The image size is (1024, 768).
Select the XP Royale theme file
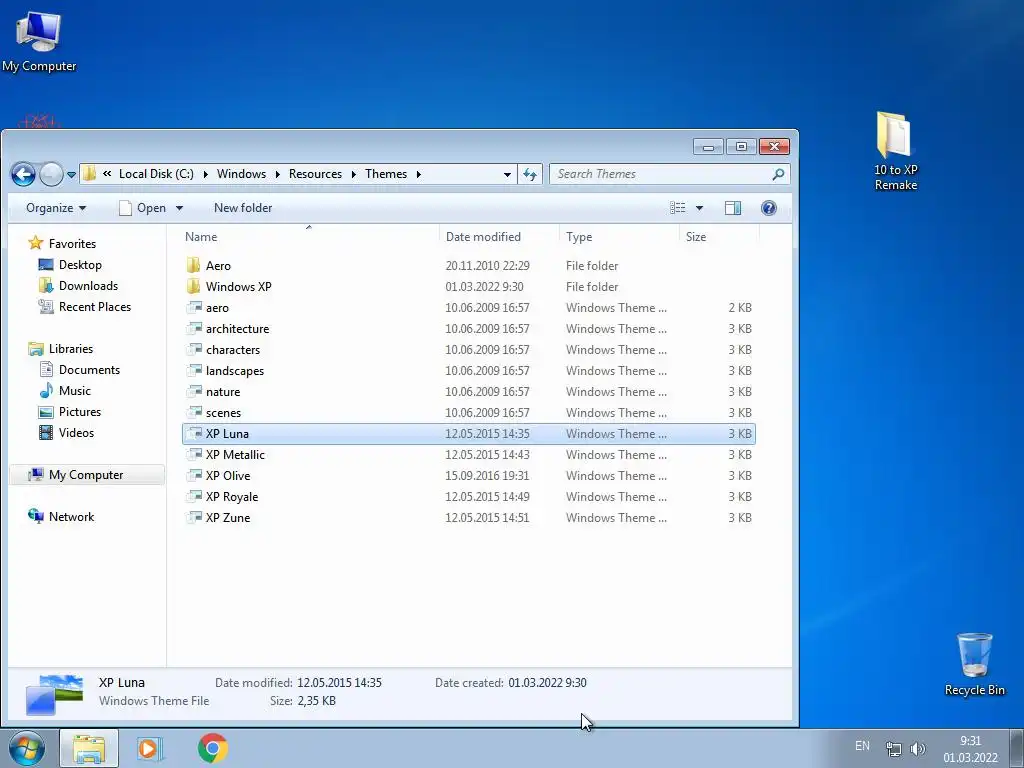point(469,496)
